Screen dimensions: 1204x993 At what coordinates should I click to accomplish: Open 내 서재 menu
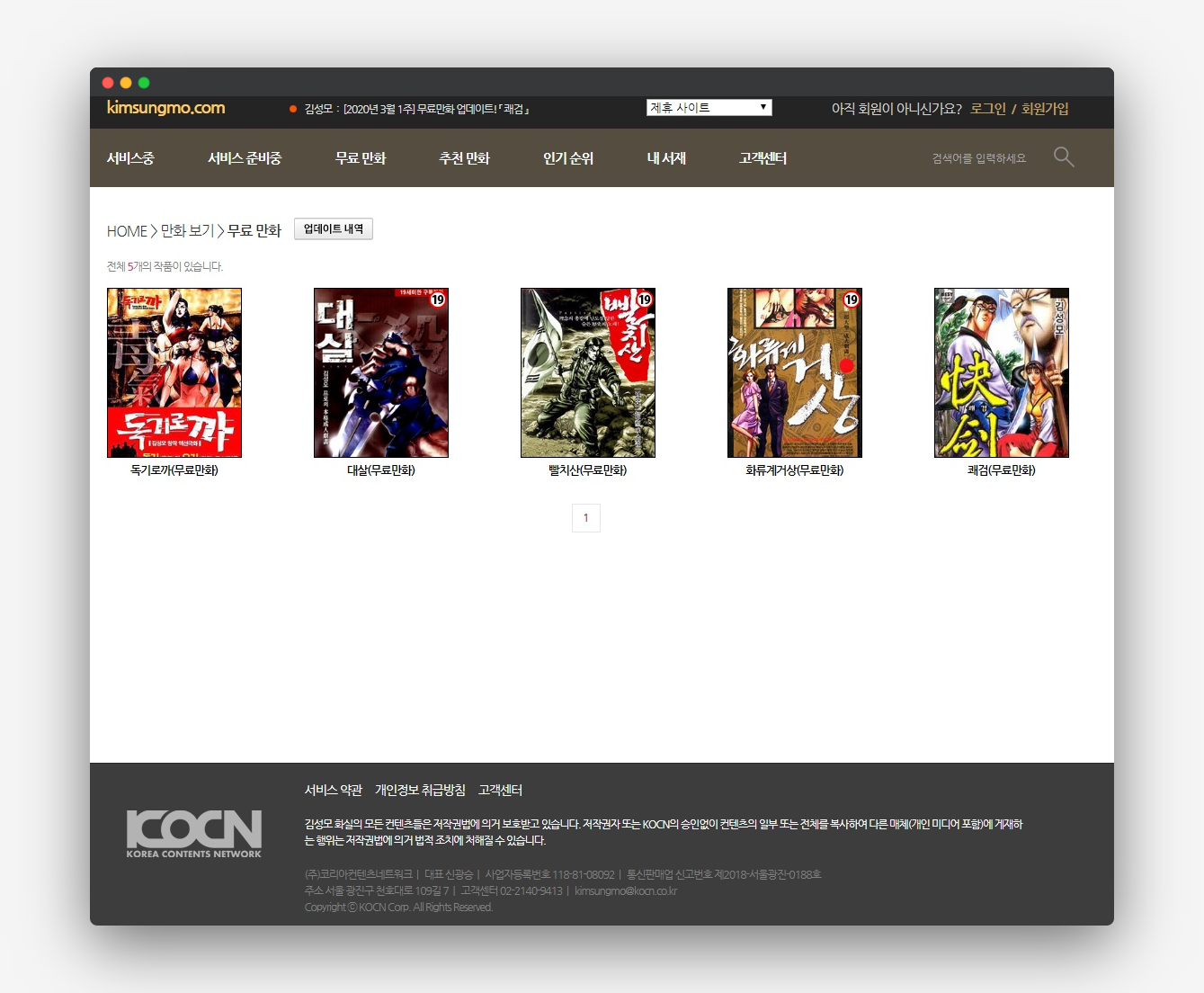[x=666, y=158]
